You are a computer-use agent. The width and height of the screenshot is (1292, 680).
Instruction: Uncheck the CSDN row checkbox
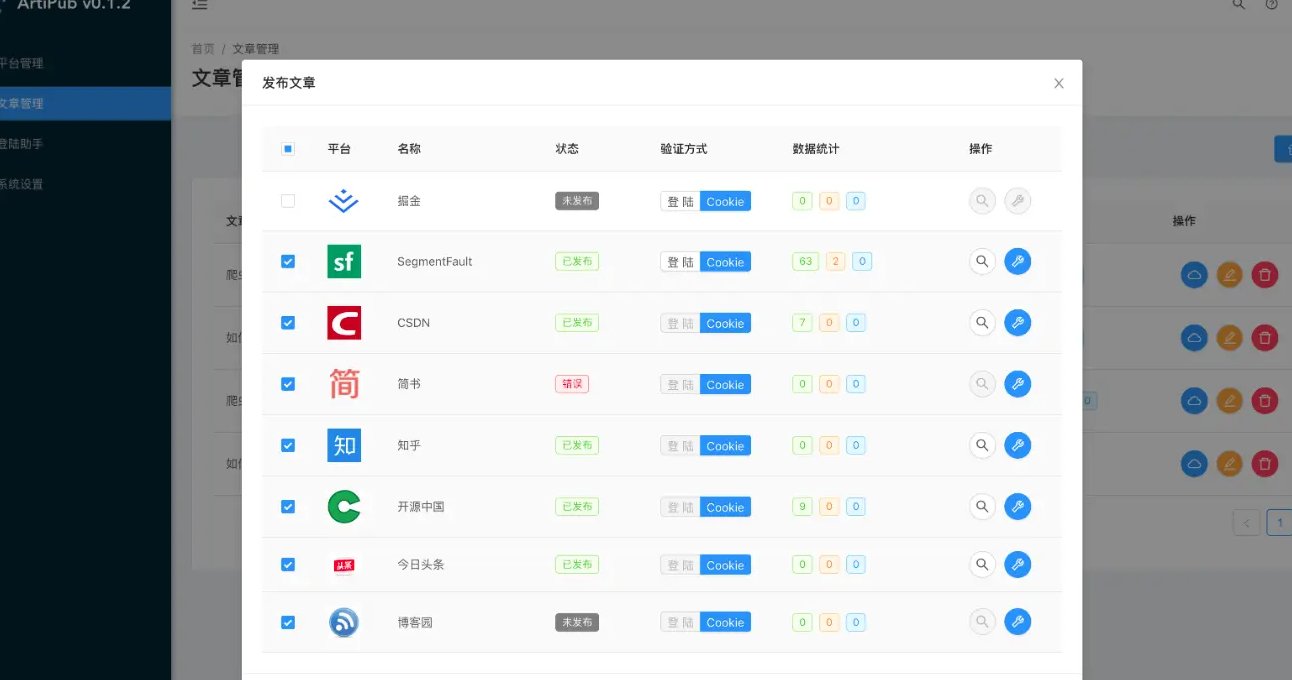(x=288, y=323)
